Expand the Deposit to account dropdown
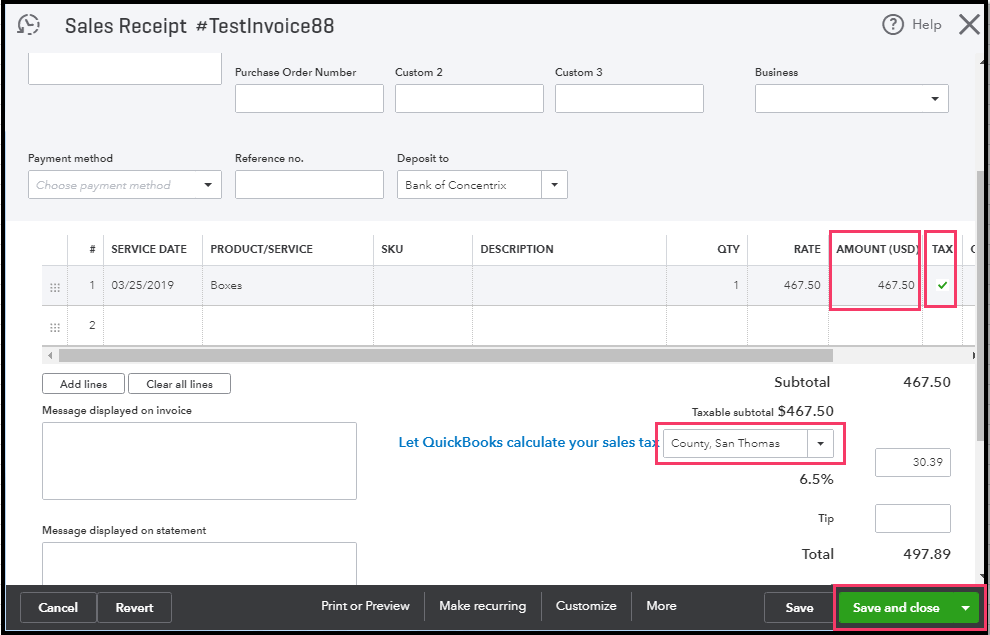The height and width of the screenshot is (635, 990). click(555, 185)
